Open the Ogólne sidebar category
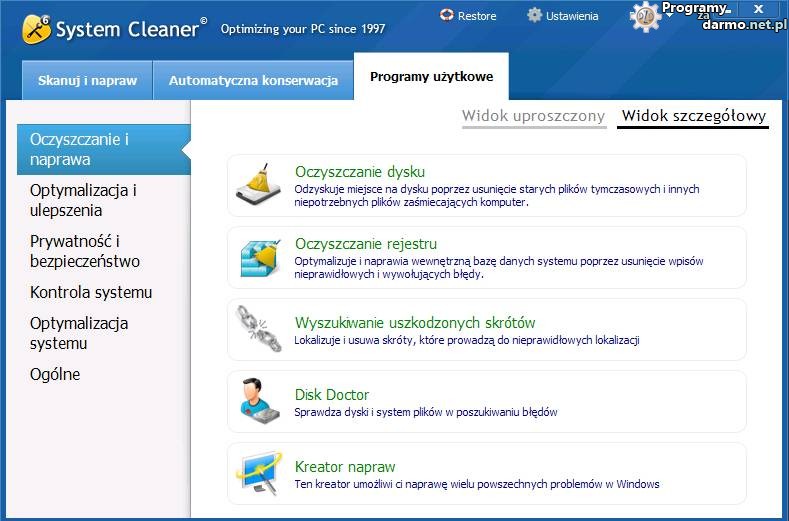The height and width of the screenshot is (521, 789). (x=55, y=374)
